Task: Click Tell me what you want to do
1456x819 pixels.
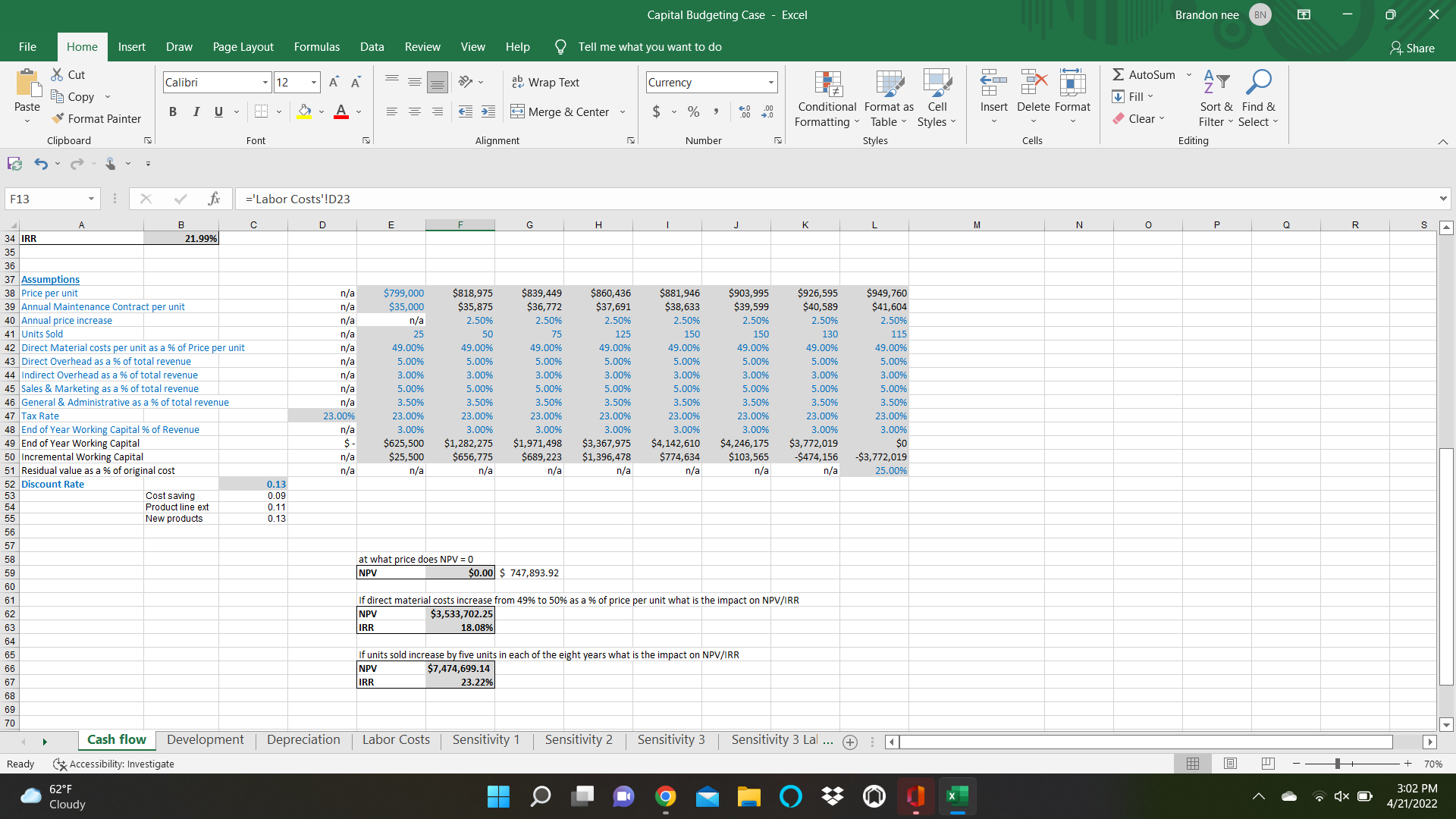Action: (648, 46)
